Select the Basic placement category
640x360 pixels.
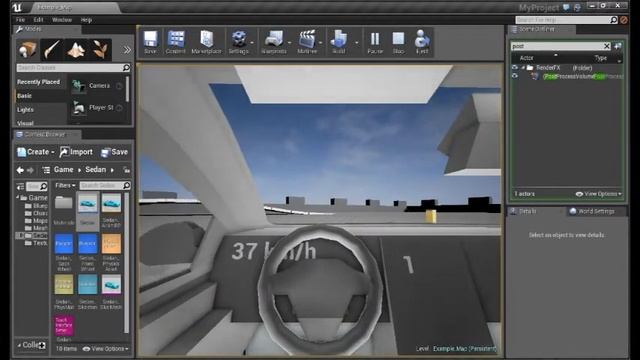pos(24,96)
